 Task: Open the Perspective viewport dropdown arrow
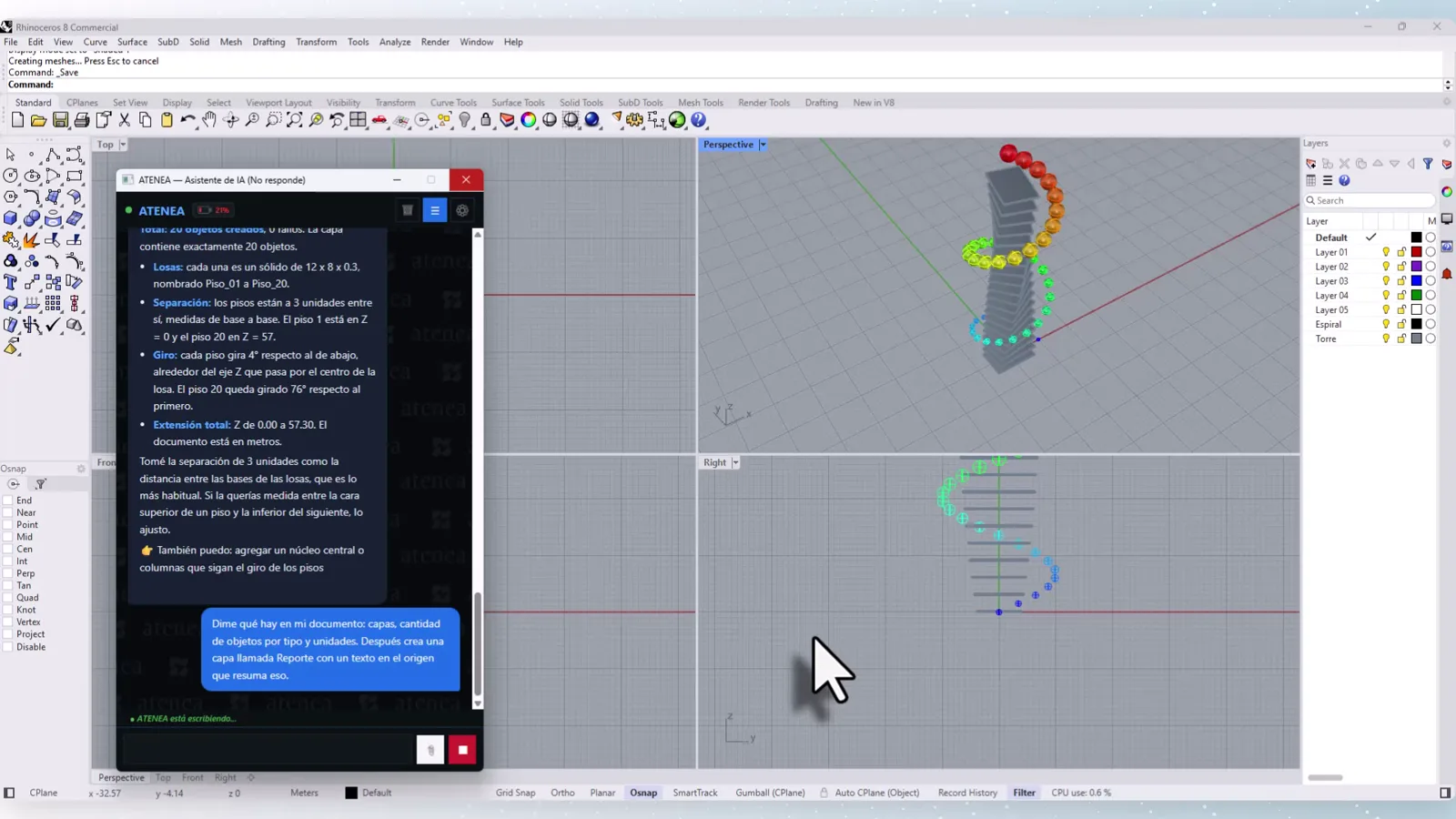pos(763,145)
